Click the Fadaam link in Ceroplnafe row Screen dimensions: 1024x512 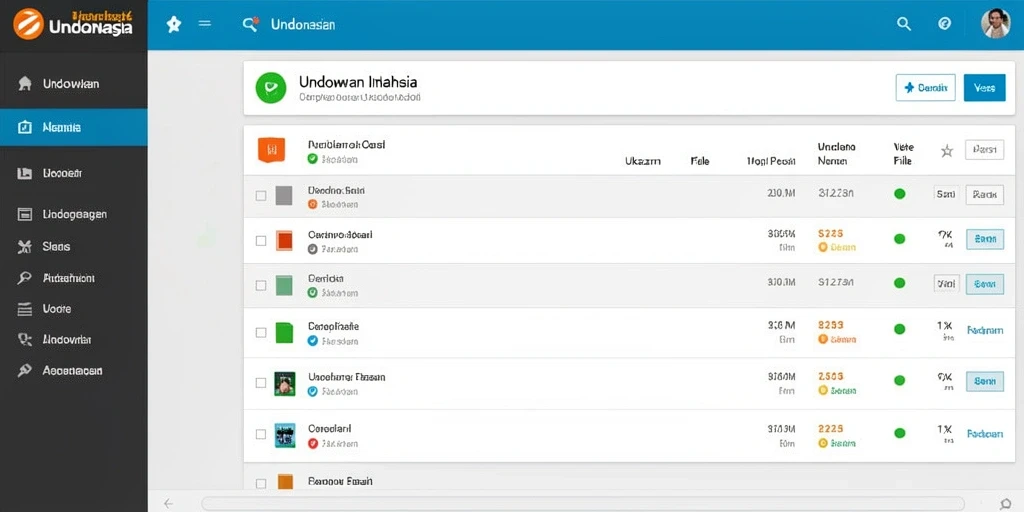(x=985, y=330)
